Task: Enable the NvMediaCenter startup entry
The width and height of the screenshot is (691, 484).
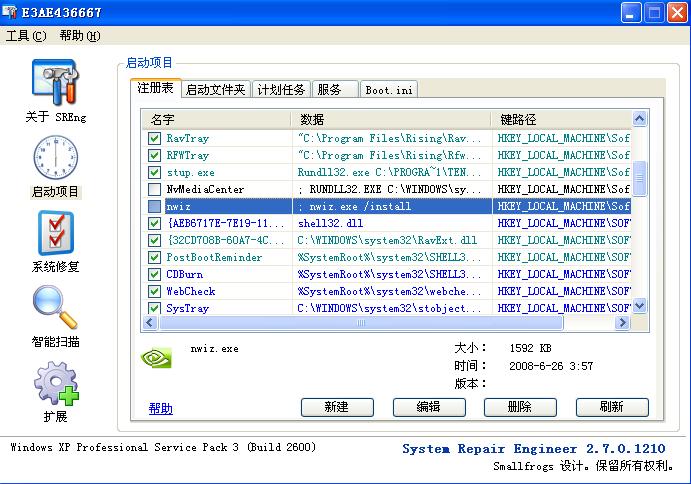Action: click(x=154, y=189)
